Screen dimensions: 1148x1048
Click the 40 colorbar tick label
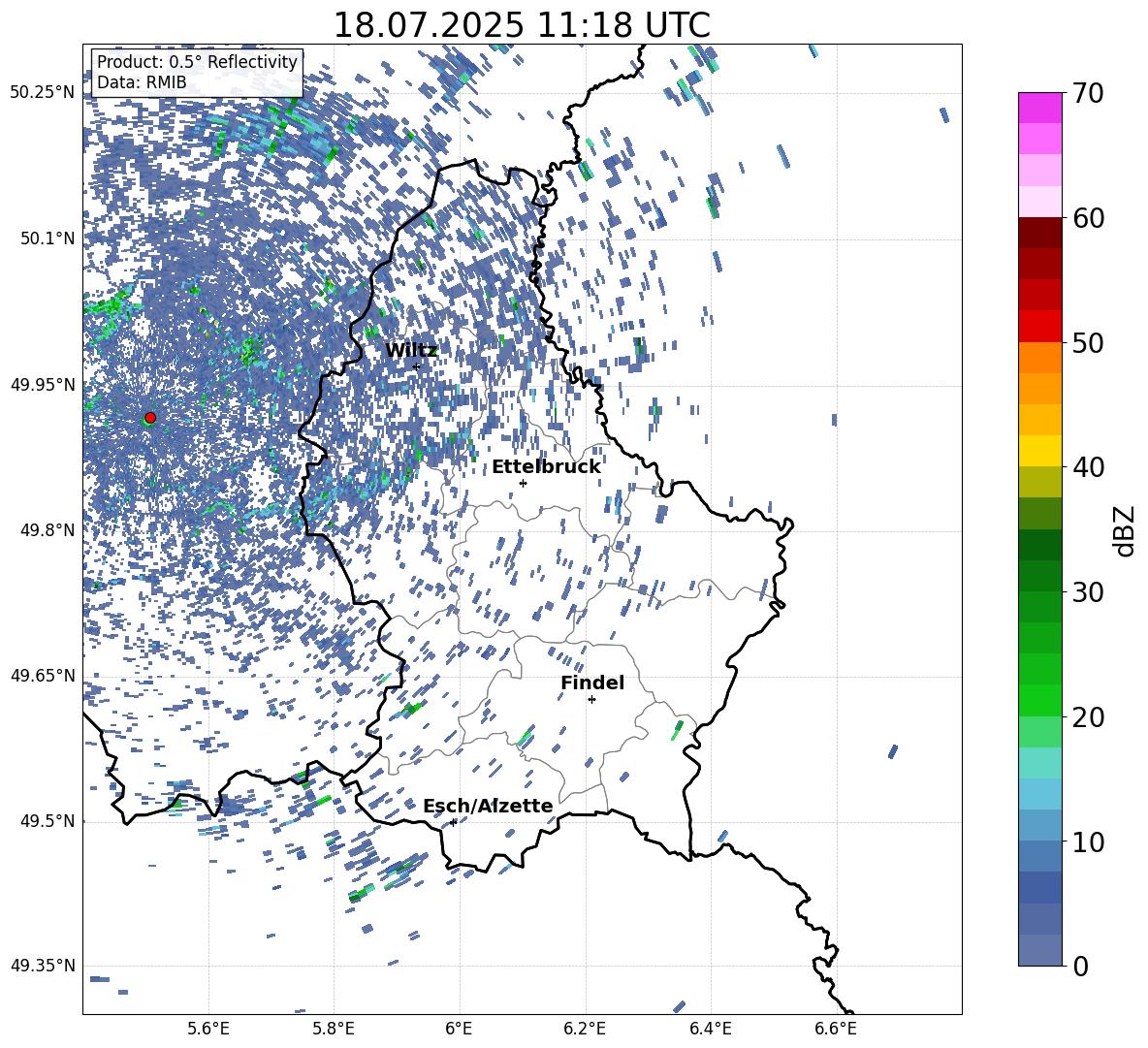[1089, 467]
